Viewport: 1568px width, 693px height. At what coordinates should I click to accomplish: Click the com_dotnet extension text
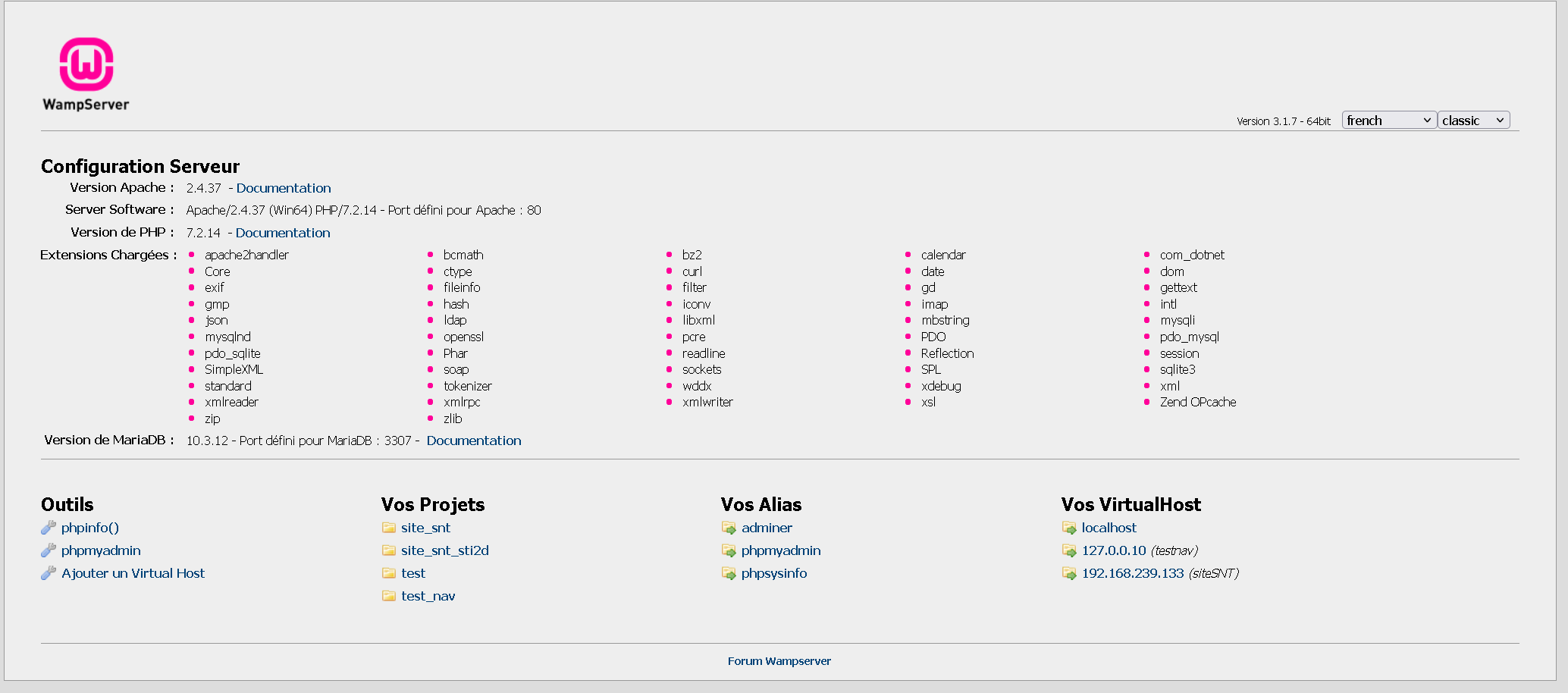tap(1192, 255)
